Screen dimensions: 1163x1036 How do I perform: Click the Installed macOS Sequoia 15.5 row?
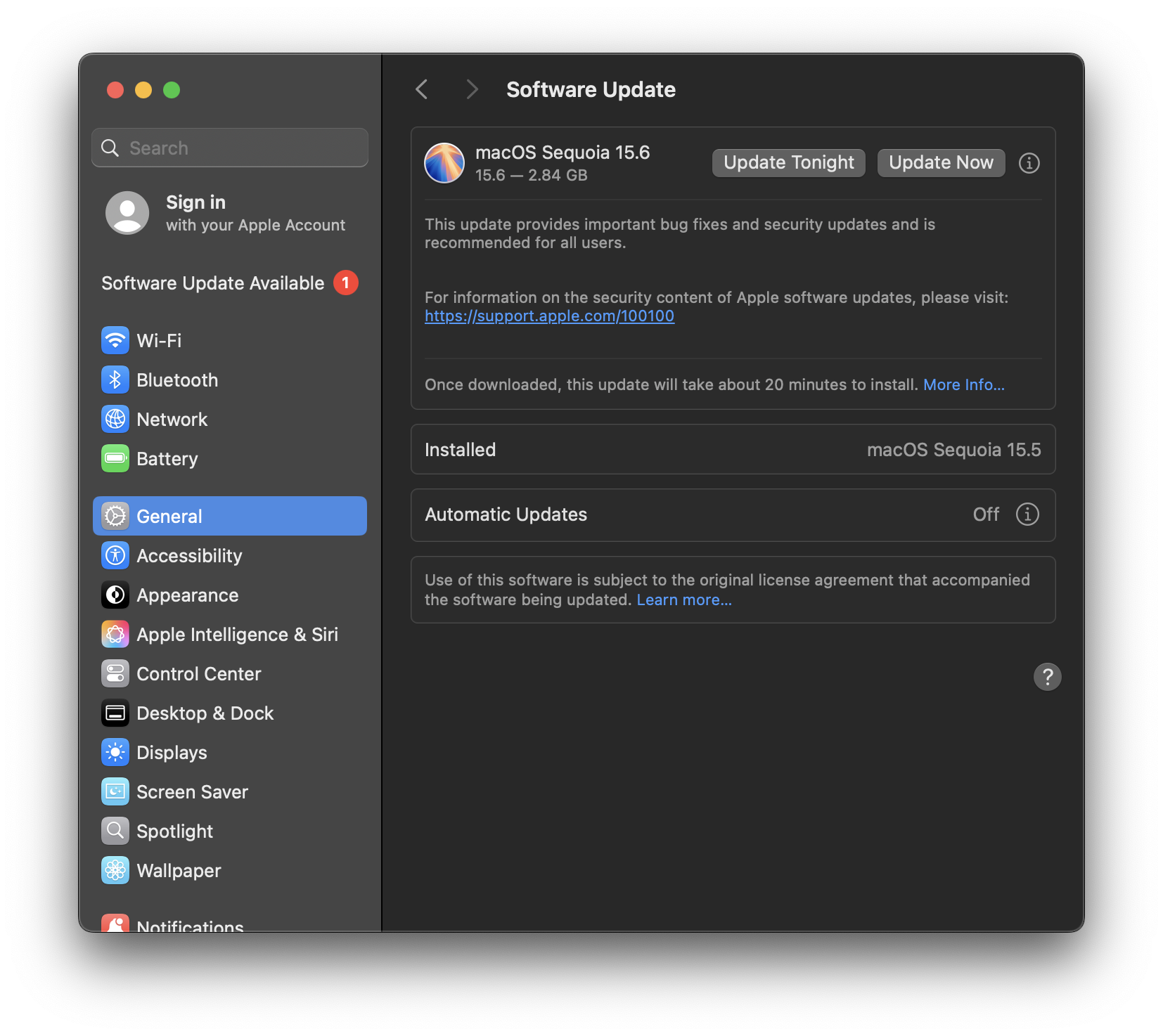pos(733,449)
